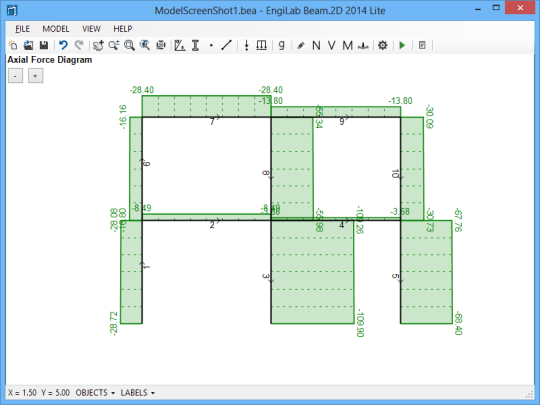
Task: Click the New model icon
Action: coord(13,45)
